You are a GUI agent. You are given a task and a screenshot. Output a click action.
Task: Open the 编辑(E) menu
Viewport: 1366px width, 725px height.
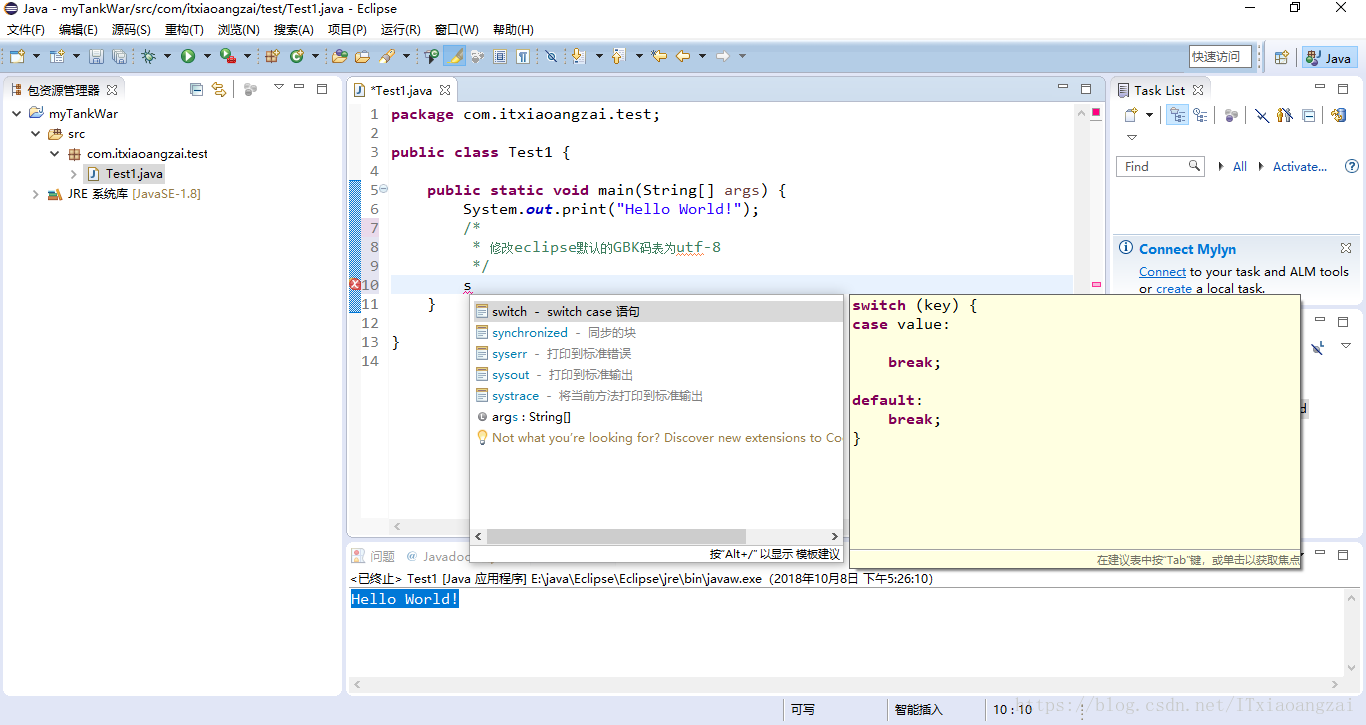78,30
